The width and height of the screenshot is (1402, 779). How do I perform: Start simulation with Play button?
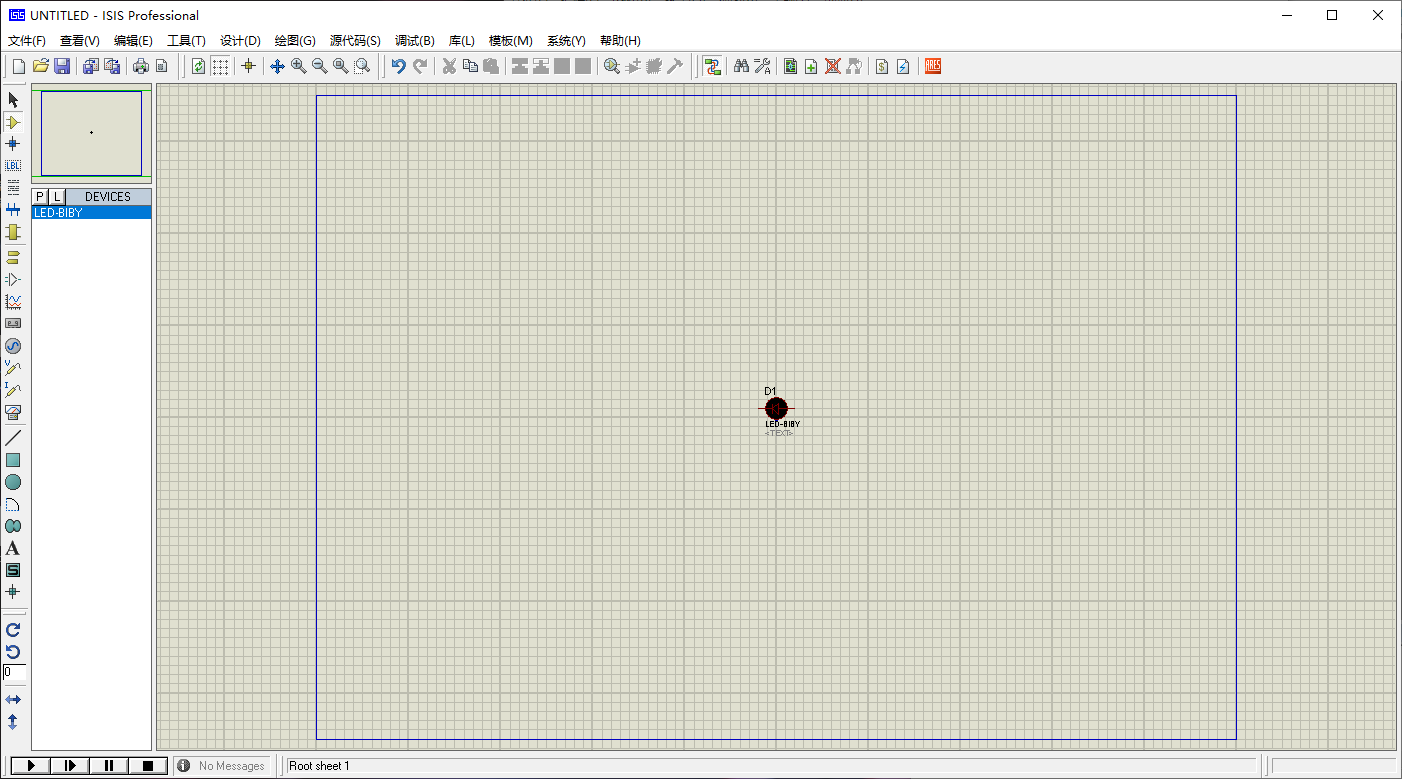tap(31, 766)
